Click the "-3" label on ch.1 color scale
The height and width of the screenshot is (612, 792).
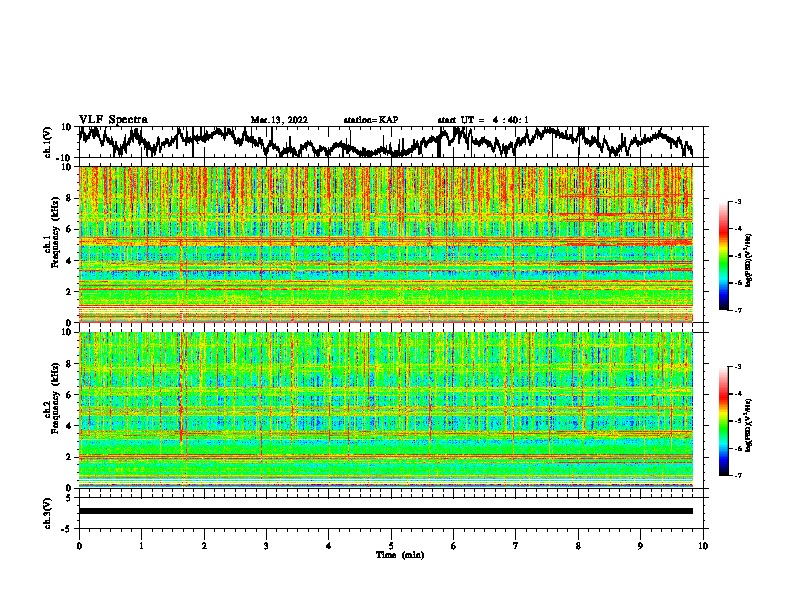click(738, 201)
